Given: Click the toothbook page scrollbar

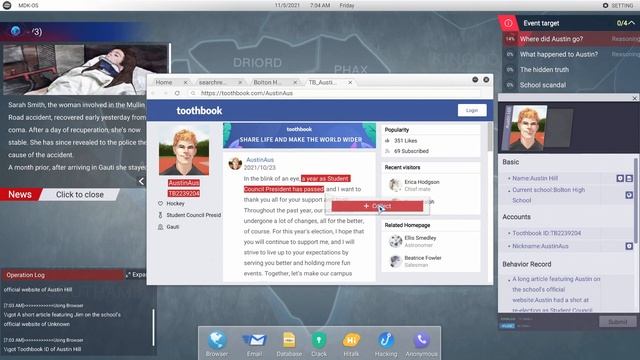Looking at the screenshot, I should click(x=490, y=137).
